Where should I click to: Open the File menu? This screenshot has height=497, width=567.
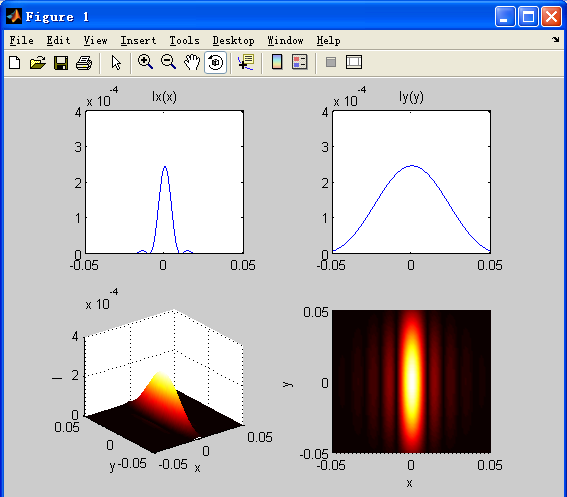click(22, 41)
